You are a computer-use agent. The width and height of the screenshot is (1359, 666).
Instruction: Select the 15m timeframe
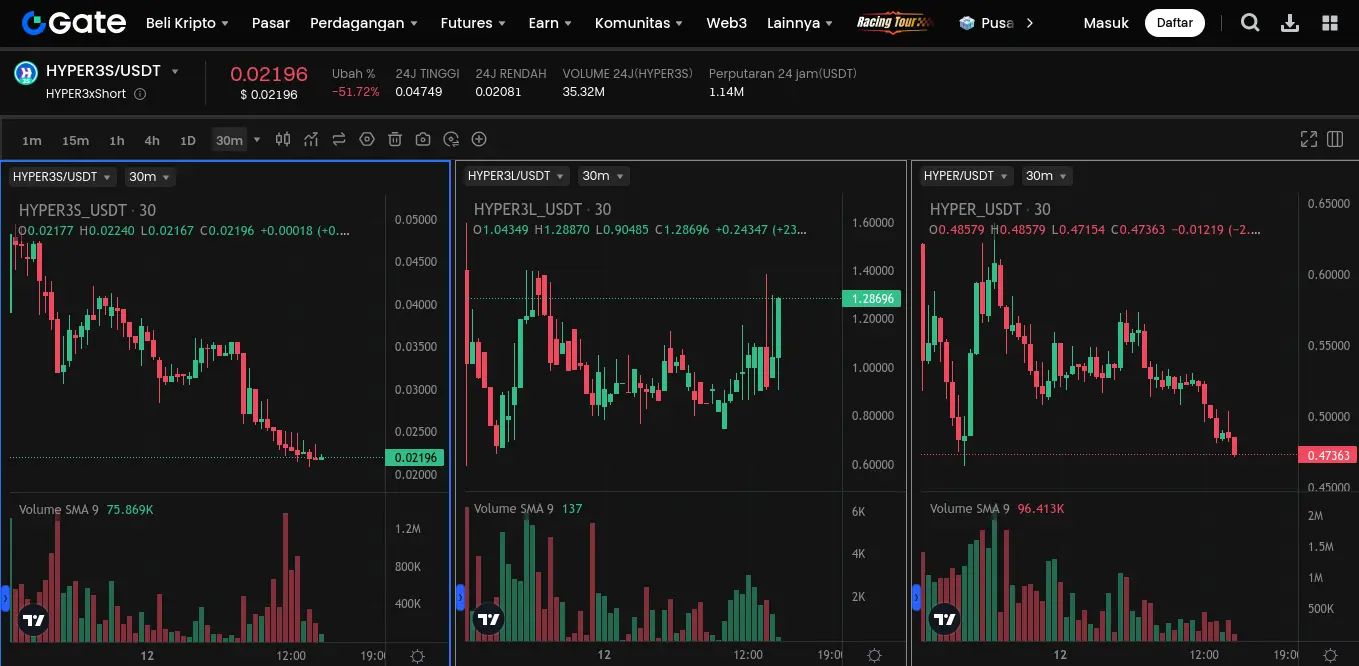(75, 140)
